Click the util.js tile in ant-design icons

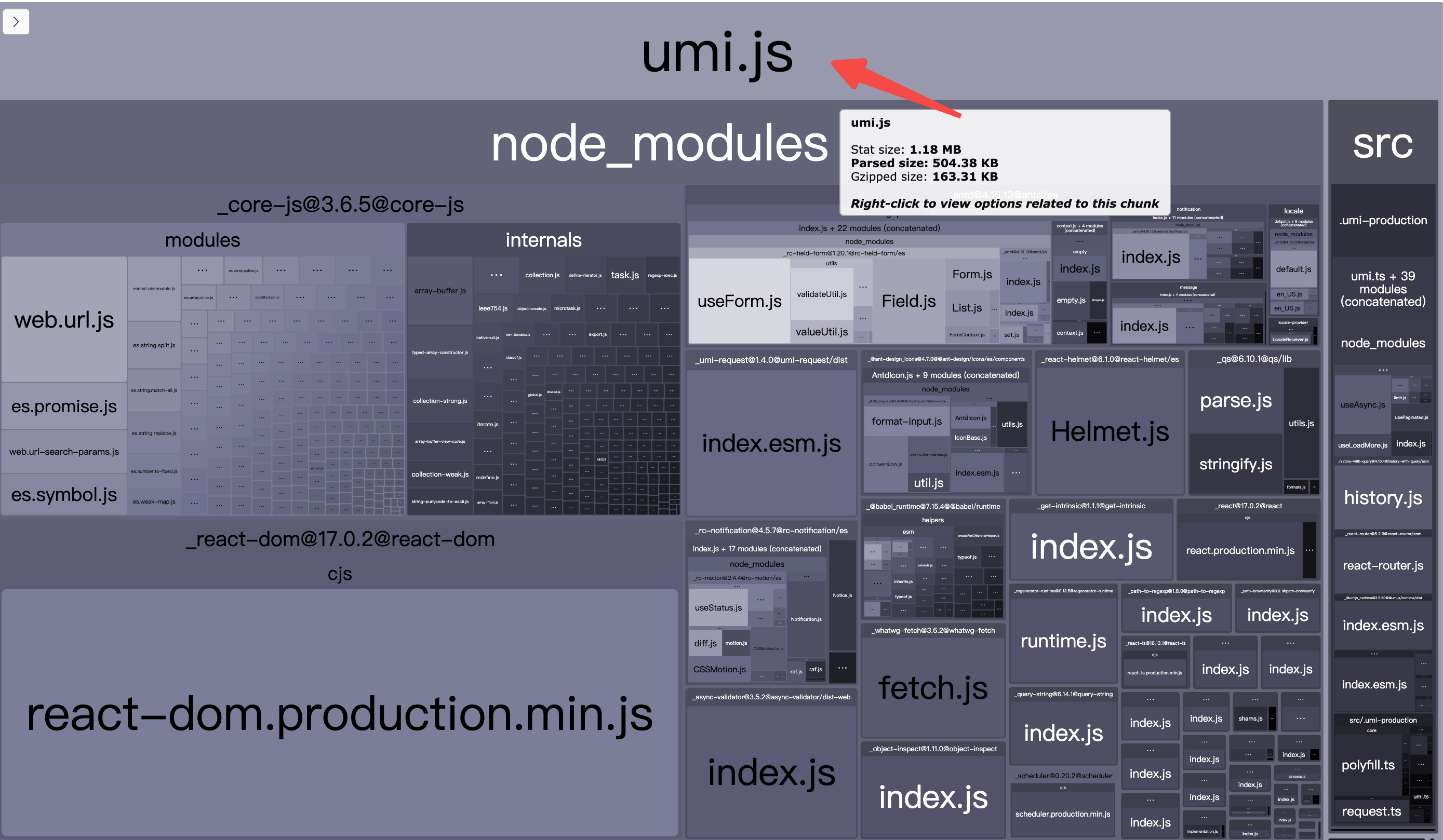[928, 482]
